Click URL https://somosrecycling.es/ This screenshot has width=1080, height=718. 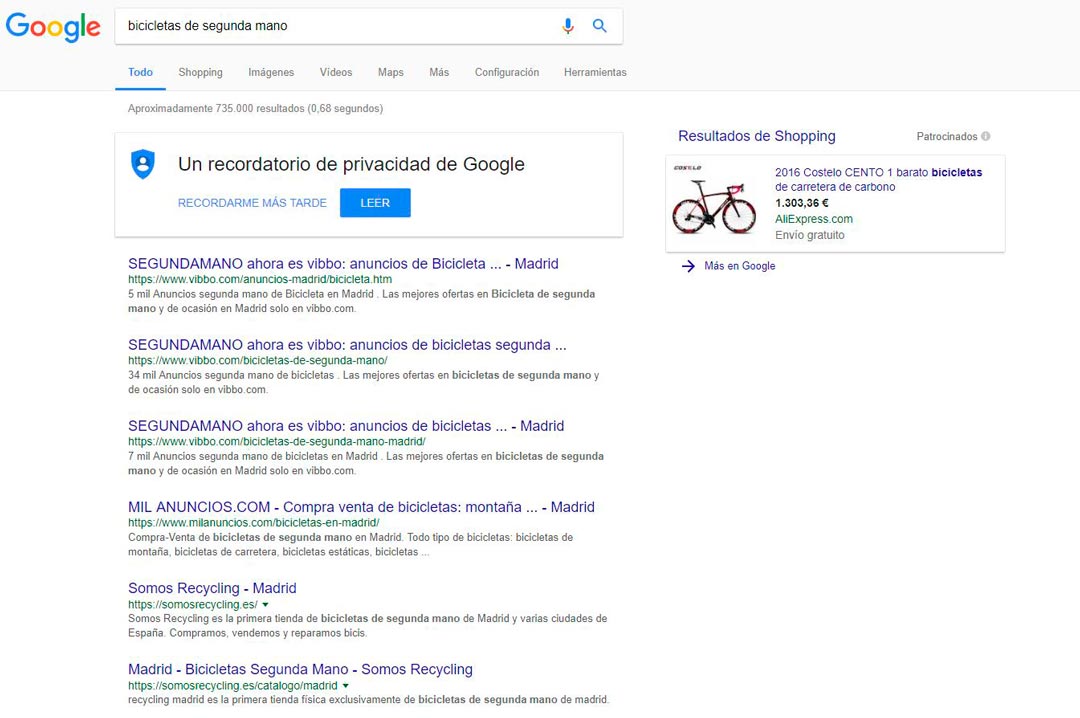(193, 604)
